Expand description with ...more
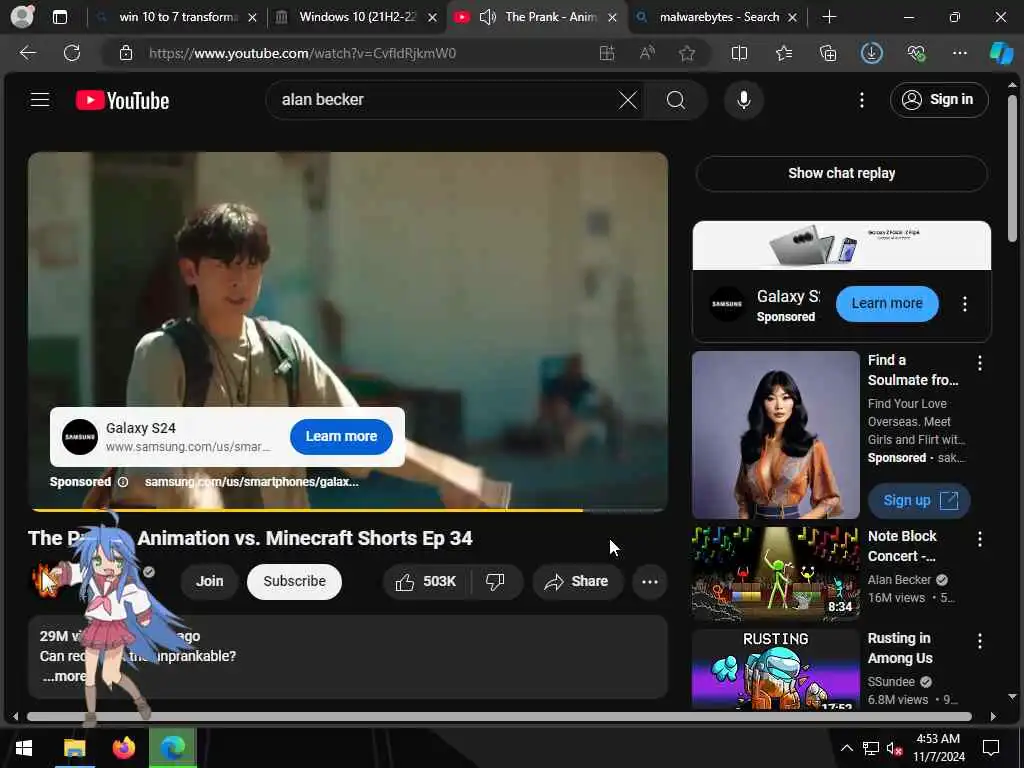The height and width of the screenshot is (768, 1024). (63, 676)
